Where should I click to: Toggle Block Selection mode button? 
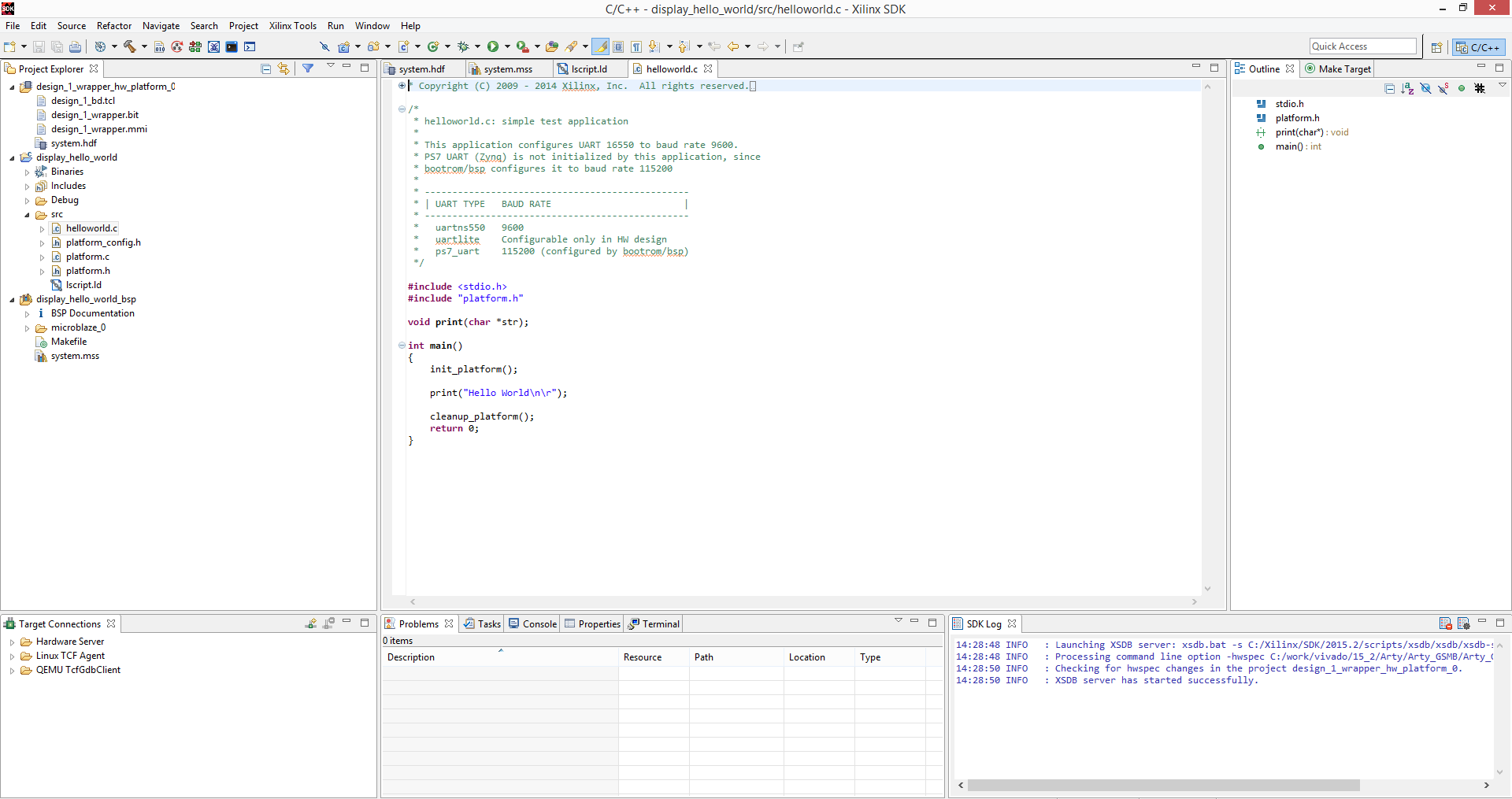pyautogui.click(x=618, y=46)
